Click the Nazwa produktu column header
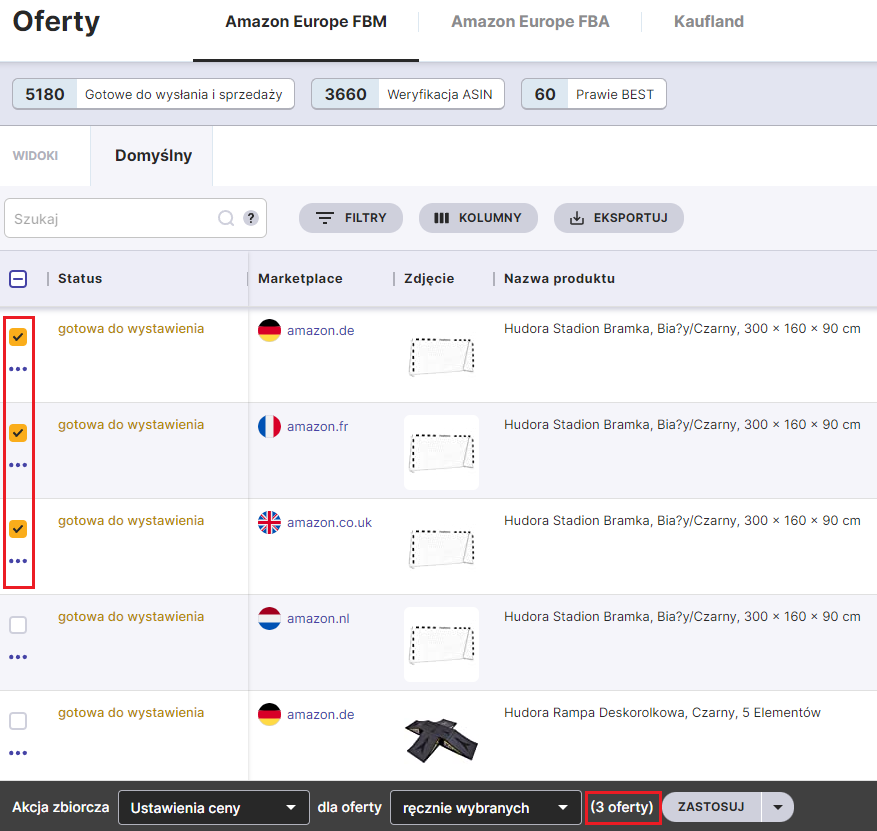Screen dimensions: 877x831 coord(559,278)
